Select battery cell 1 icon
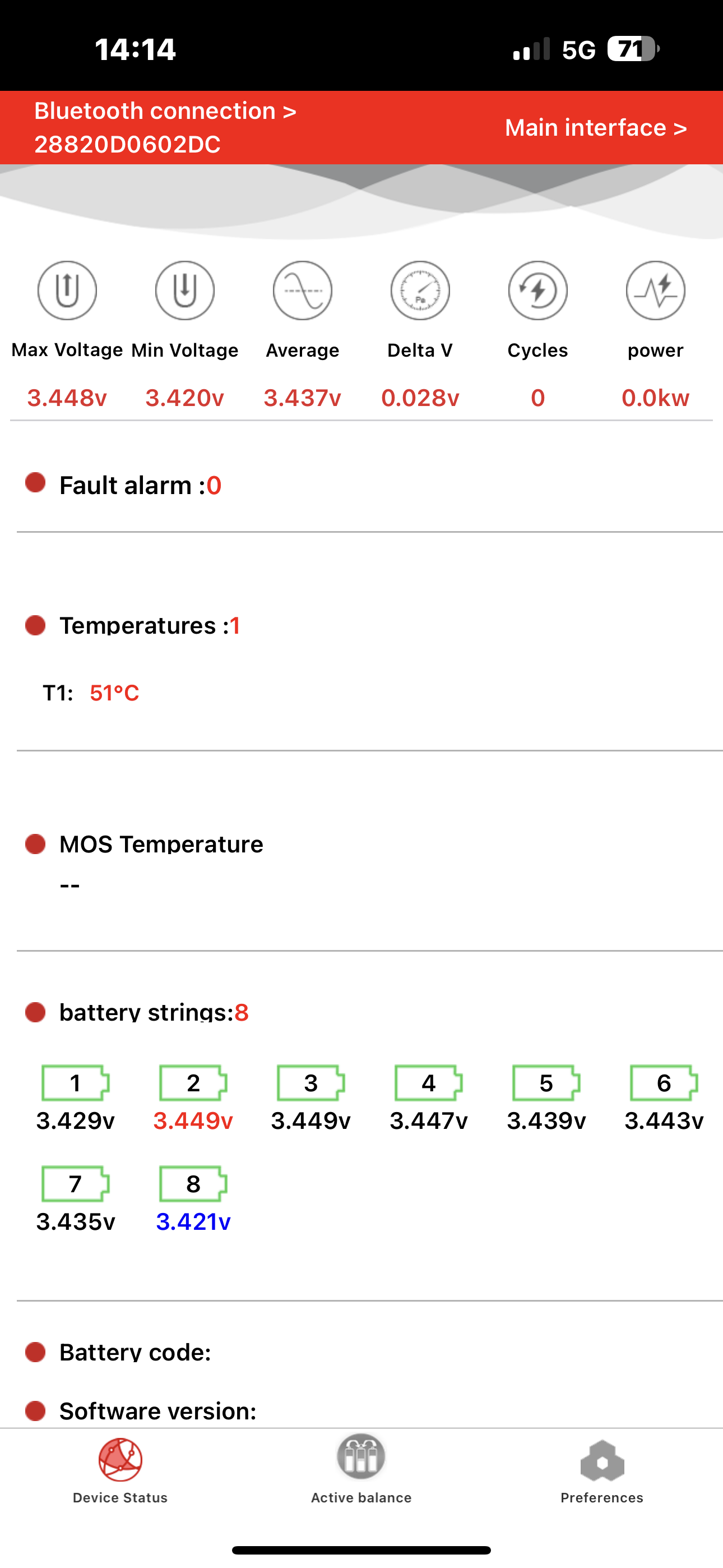The height and width of the screenshot is (1568, 723). 76,1083
